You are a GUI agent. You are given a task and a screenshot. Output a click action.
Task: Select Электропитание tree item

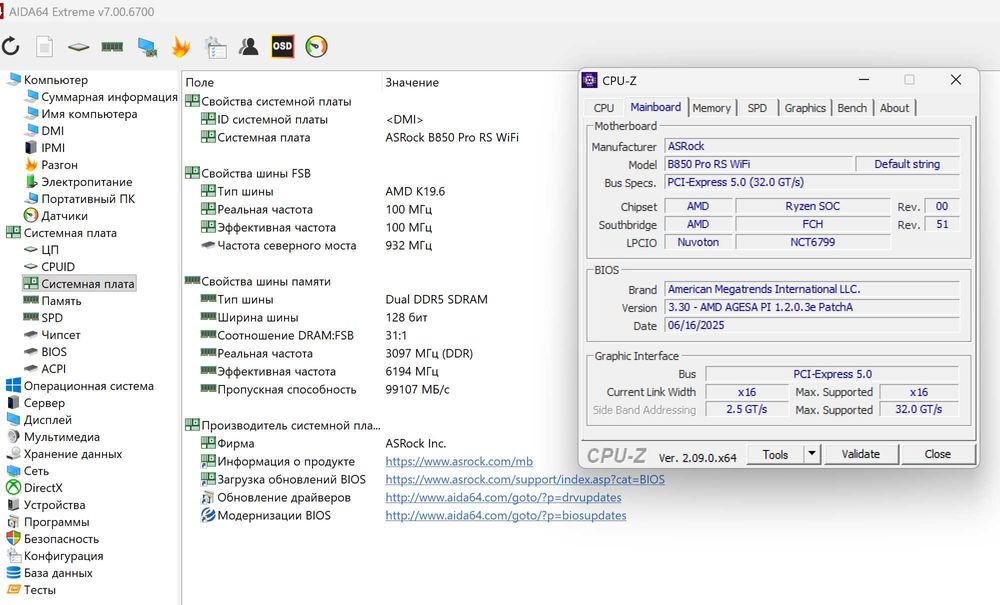(87, 182)
